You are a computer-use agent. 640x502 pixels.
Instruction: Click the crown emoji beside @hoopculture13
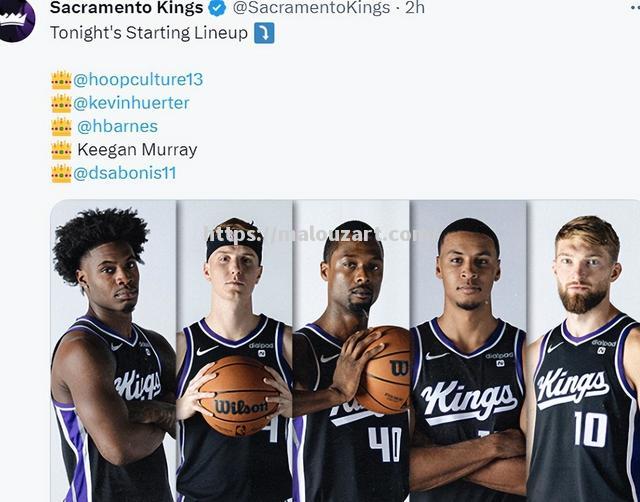click(62, 80)
